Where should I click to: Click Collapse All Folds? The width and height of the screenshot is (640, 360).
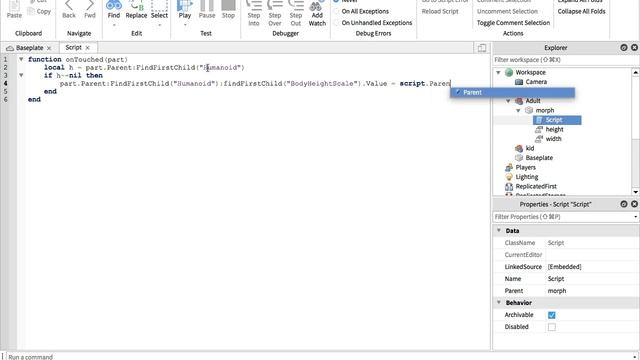click(581, 11)
